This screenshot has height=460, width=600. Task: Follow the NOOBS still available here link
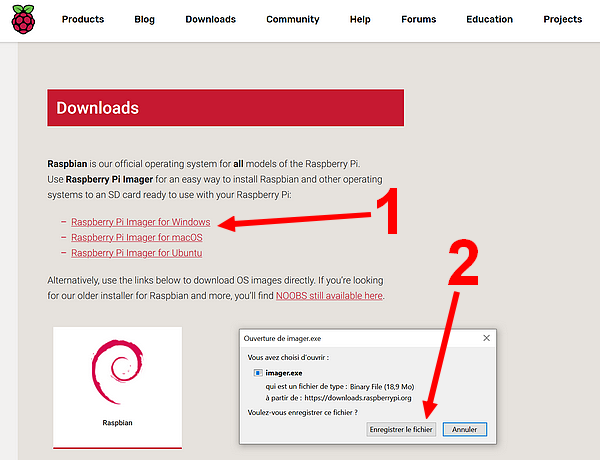(x=329, y=296)
